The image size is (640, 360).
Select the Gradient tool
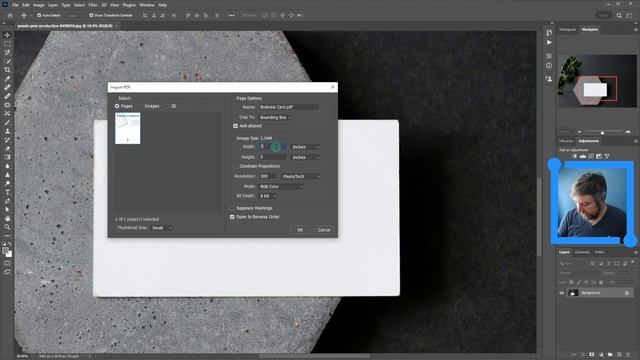(x=7, y=157)
